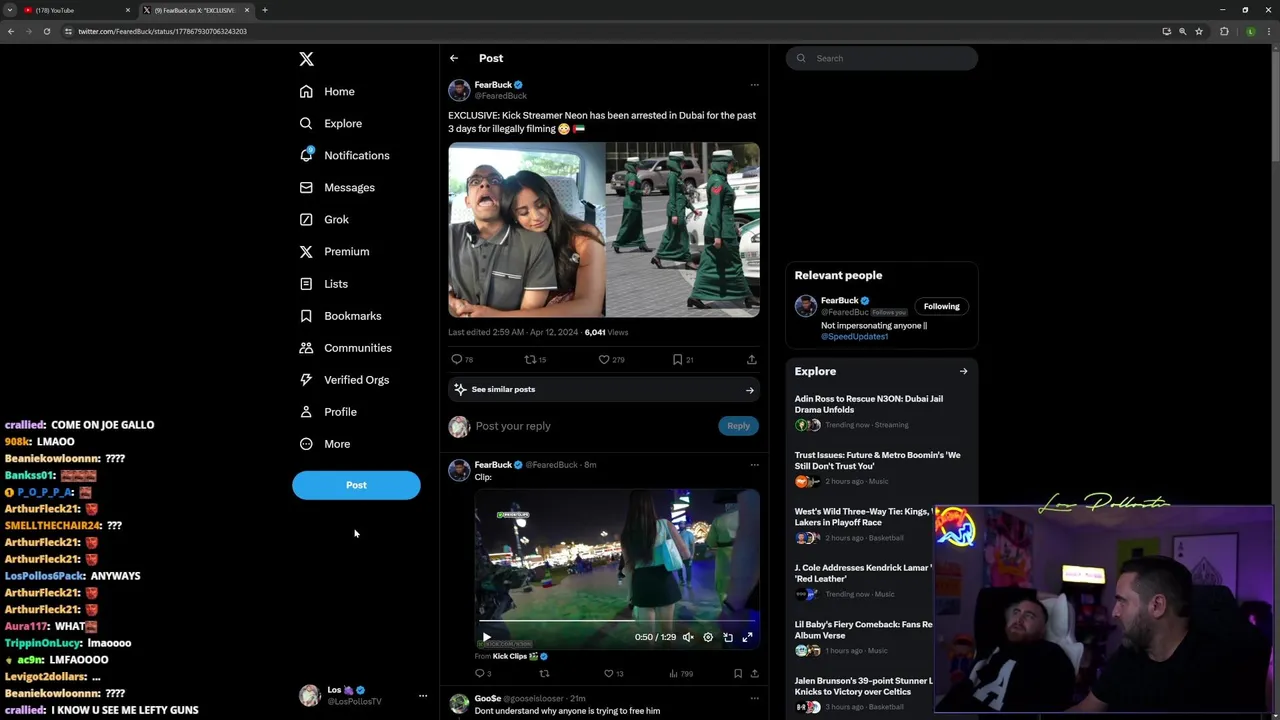Expand the More menu in the sidebar
Screen dimensions: 1280x720
point(324,443)
